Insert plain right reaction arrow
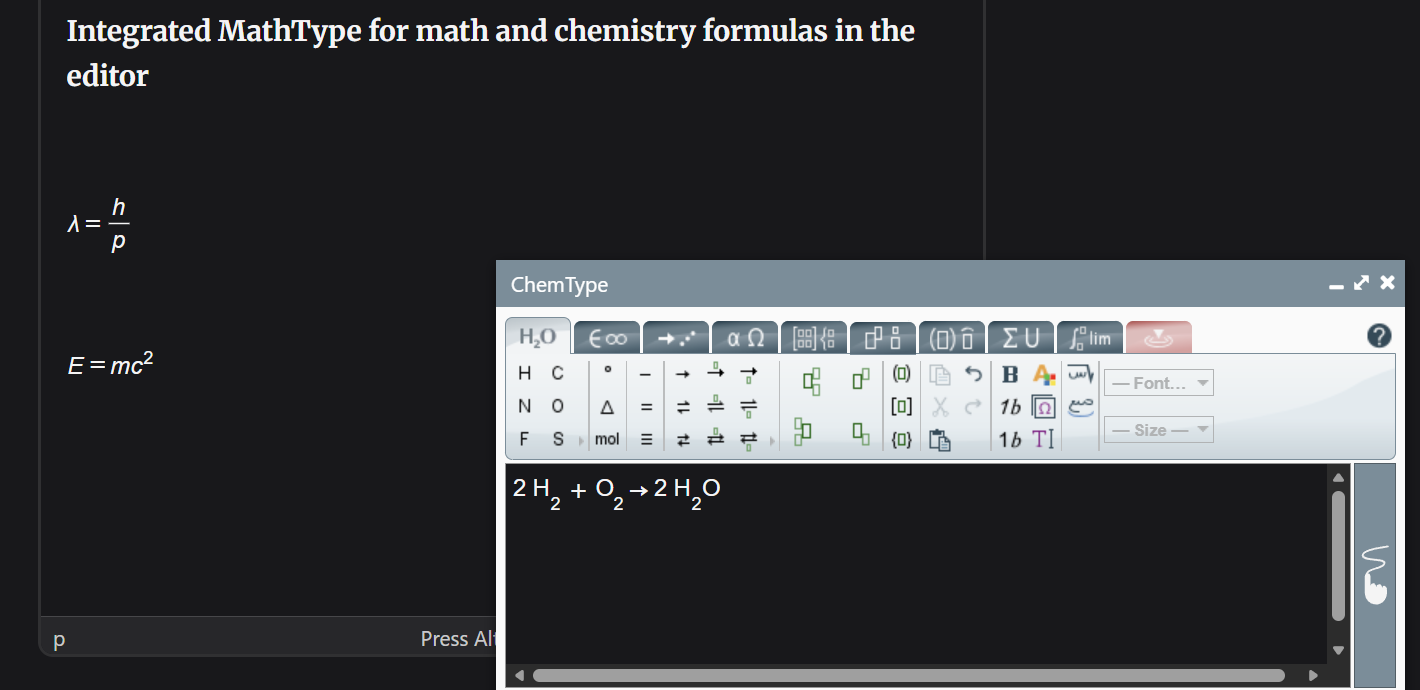The width and height of the screenshot is (1420, 690). [x=683, y=374]
